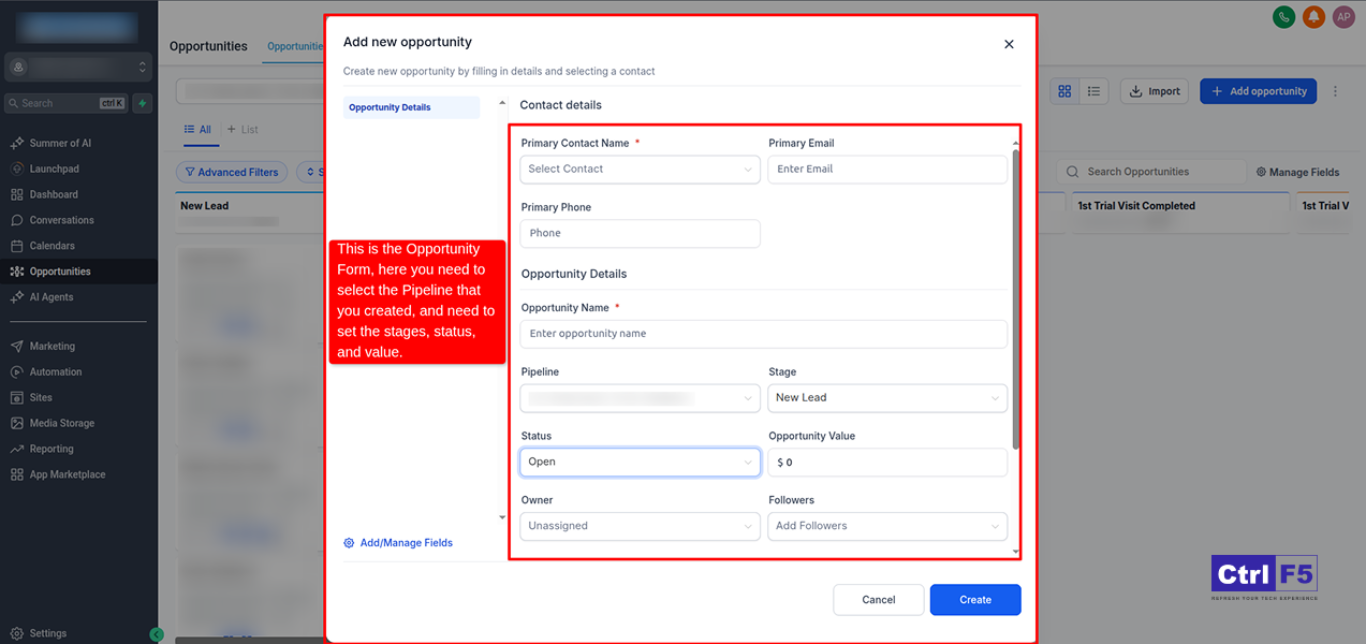Open the orange notifications bell icon

[1313, 17]
